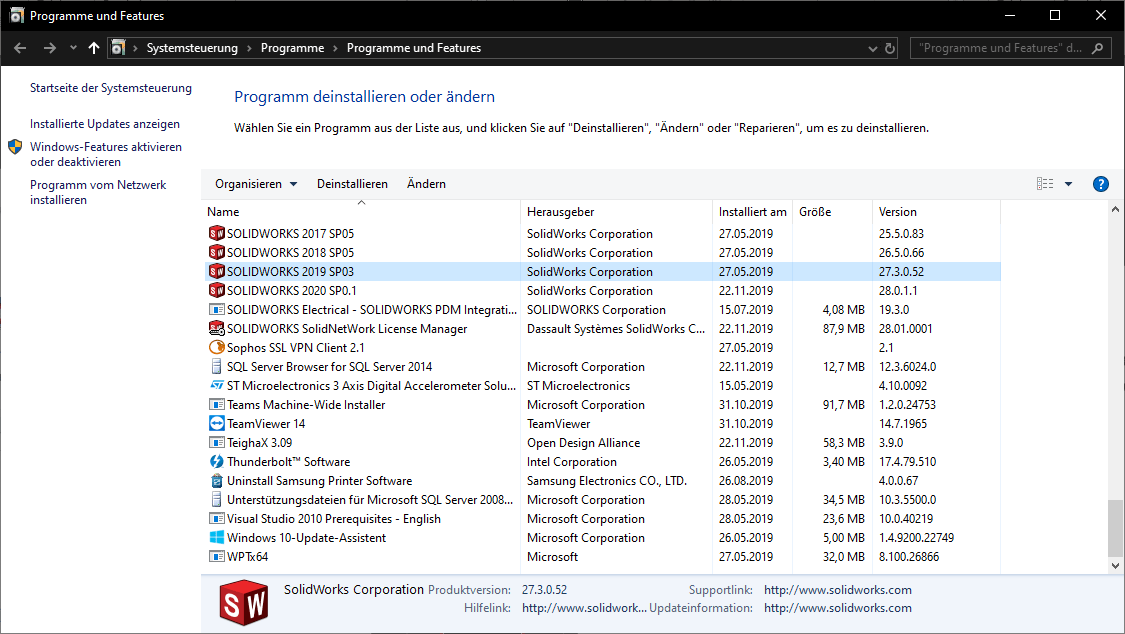This screenshot has width=1125, height=634.
Task: Expand the chevron before Systemsteuerung breadcrumb
Action: (x=135, y=48)
